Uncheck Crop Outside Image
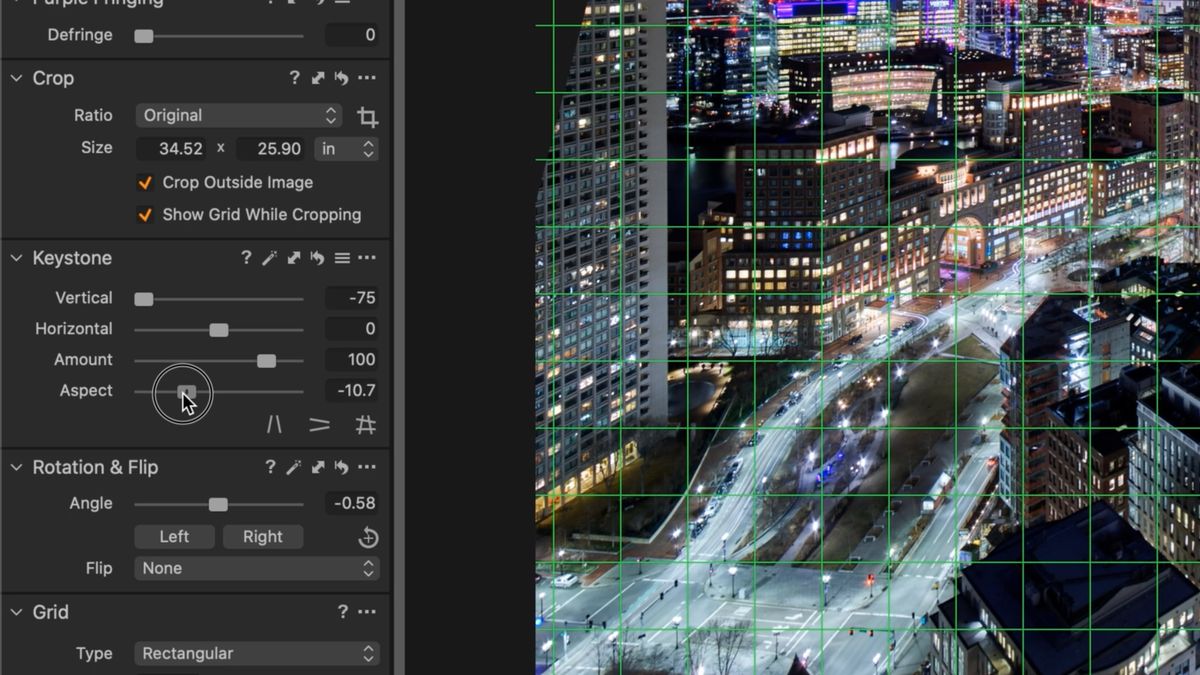1200x675 pixels. click(145, 182)
